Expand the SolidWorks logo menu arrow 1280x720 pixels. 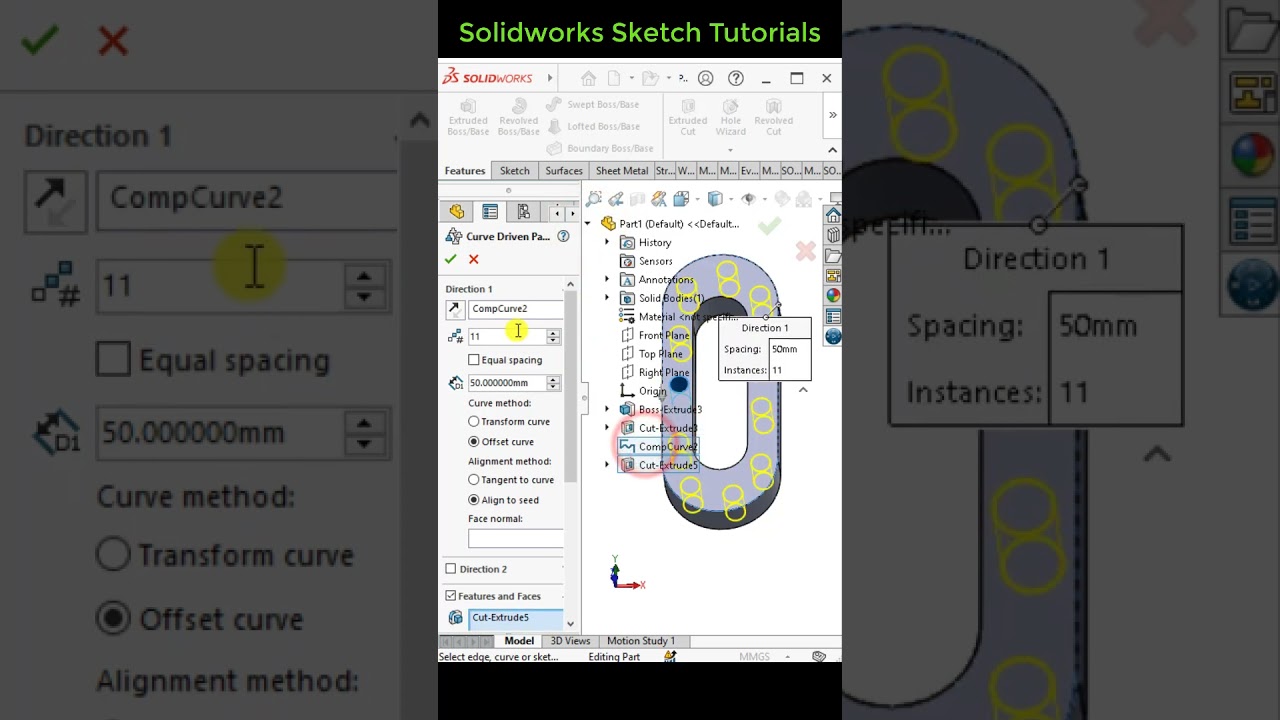(550, 78)
